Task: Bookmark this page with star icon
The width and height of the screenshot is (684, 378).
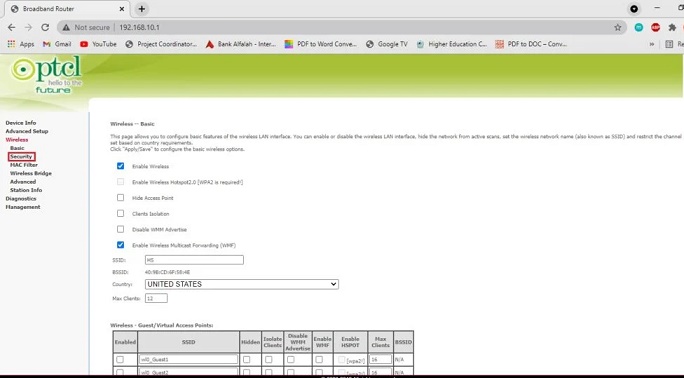Action: (x=618, y=27)
